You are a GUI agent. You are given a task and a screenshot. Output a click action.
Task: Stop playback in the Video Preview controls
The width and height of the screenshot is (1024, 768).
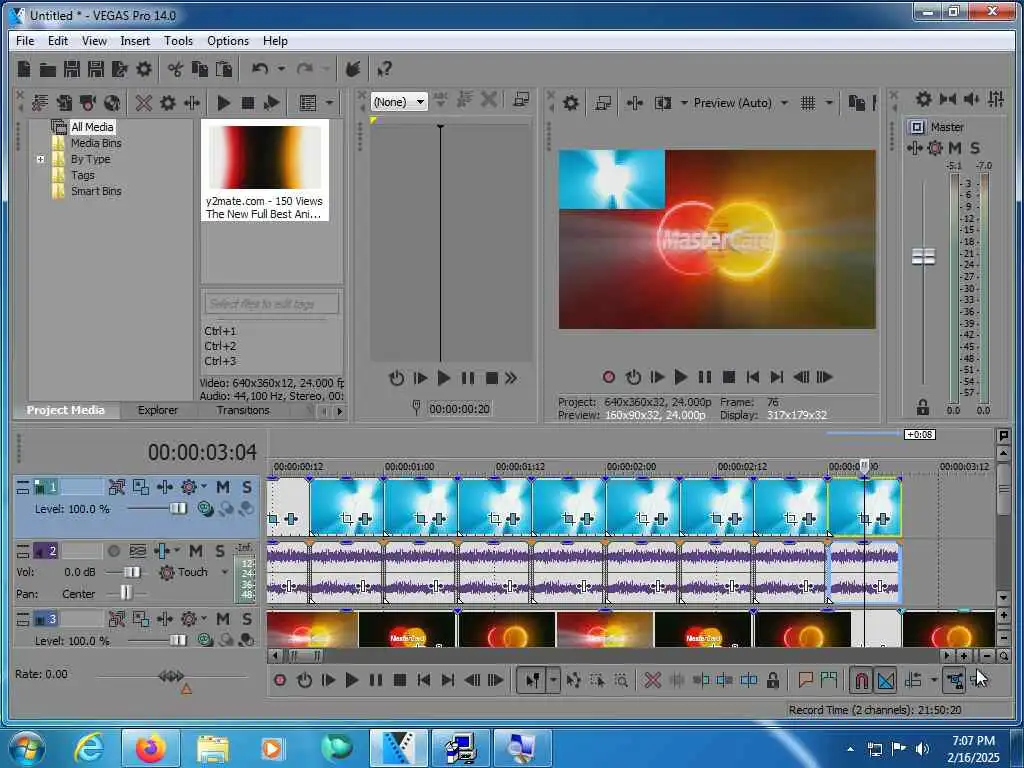tap(728, 377)
